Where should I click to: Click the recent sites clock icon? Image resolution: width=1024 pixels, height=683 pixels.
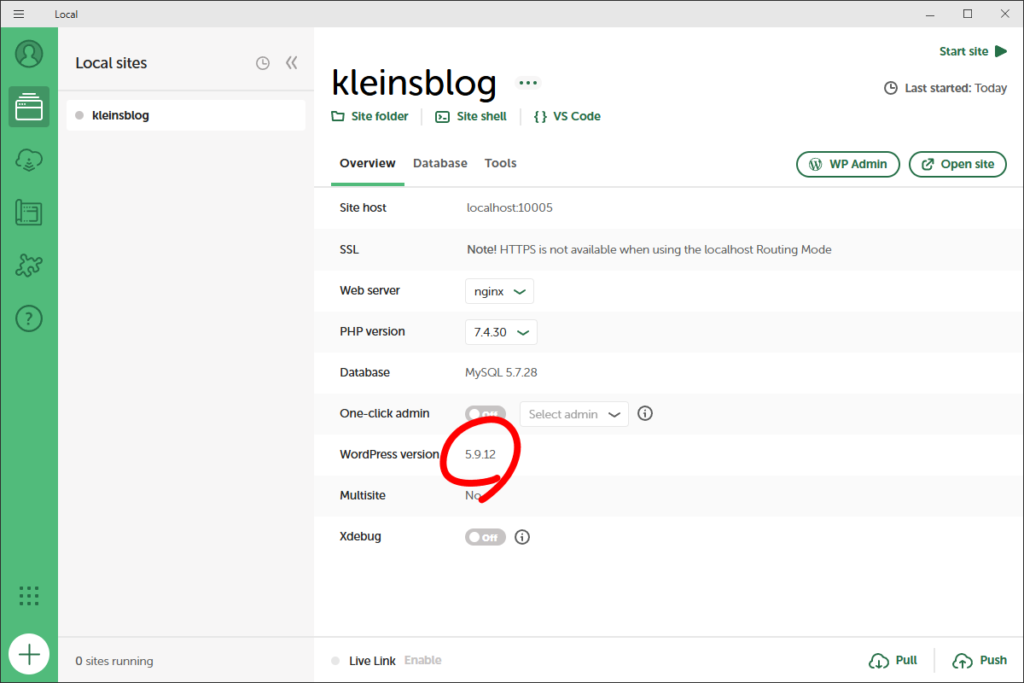click(262, 63)
